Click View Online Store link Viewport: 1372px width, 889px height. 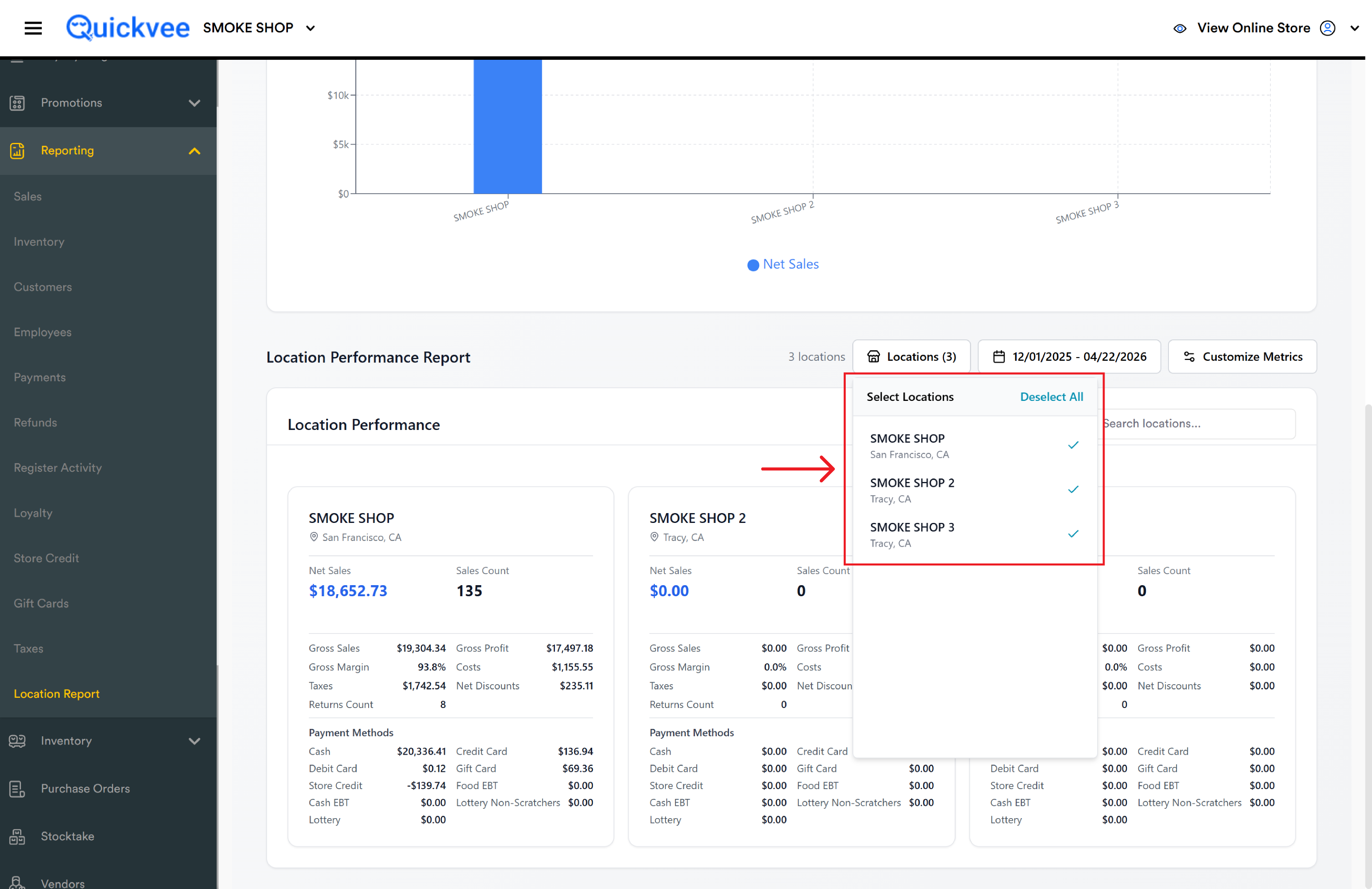point(1253,28)
